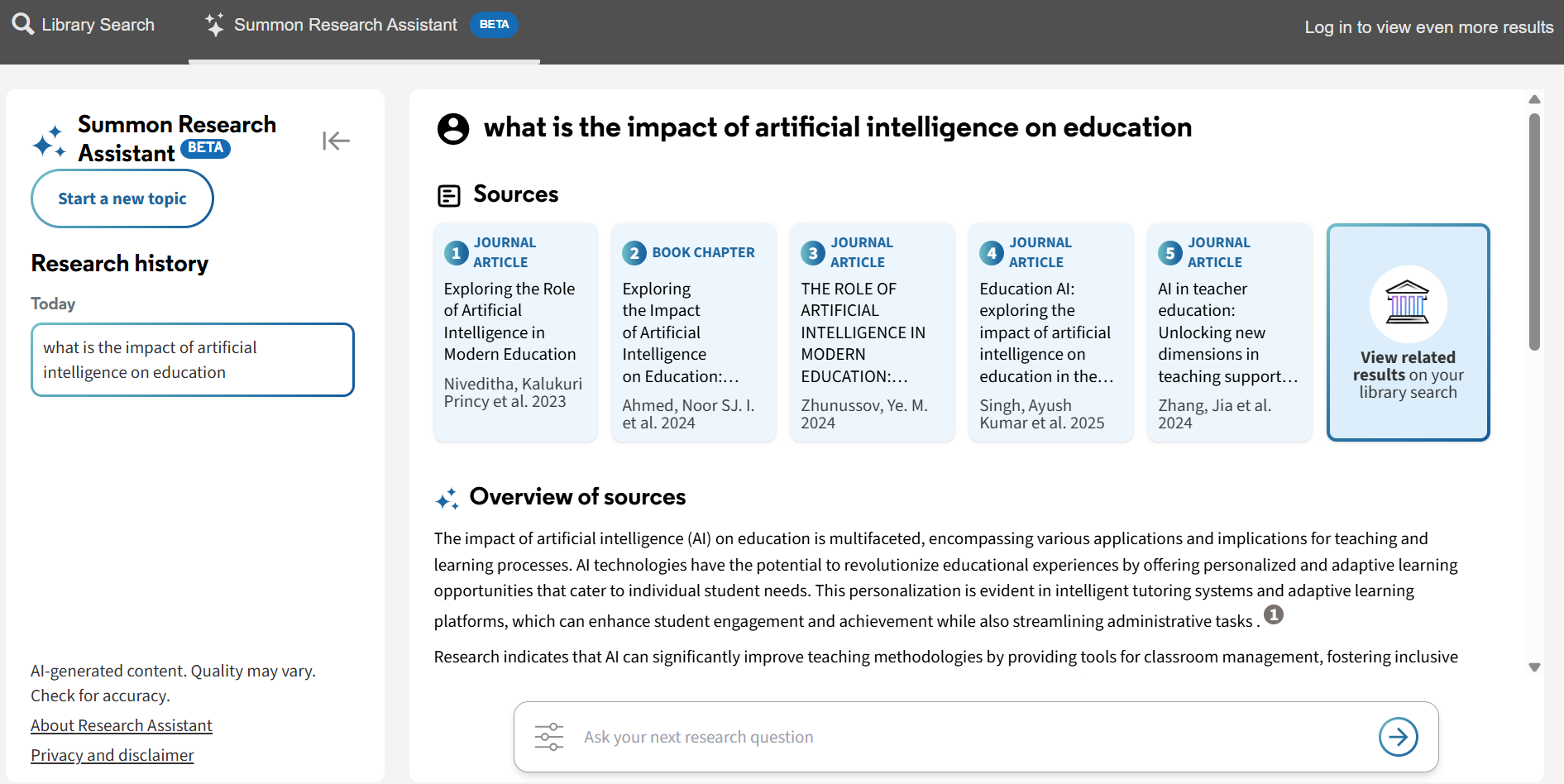Switch to Library Search tab

click(x=84, y=25)
